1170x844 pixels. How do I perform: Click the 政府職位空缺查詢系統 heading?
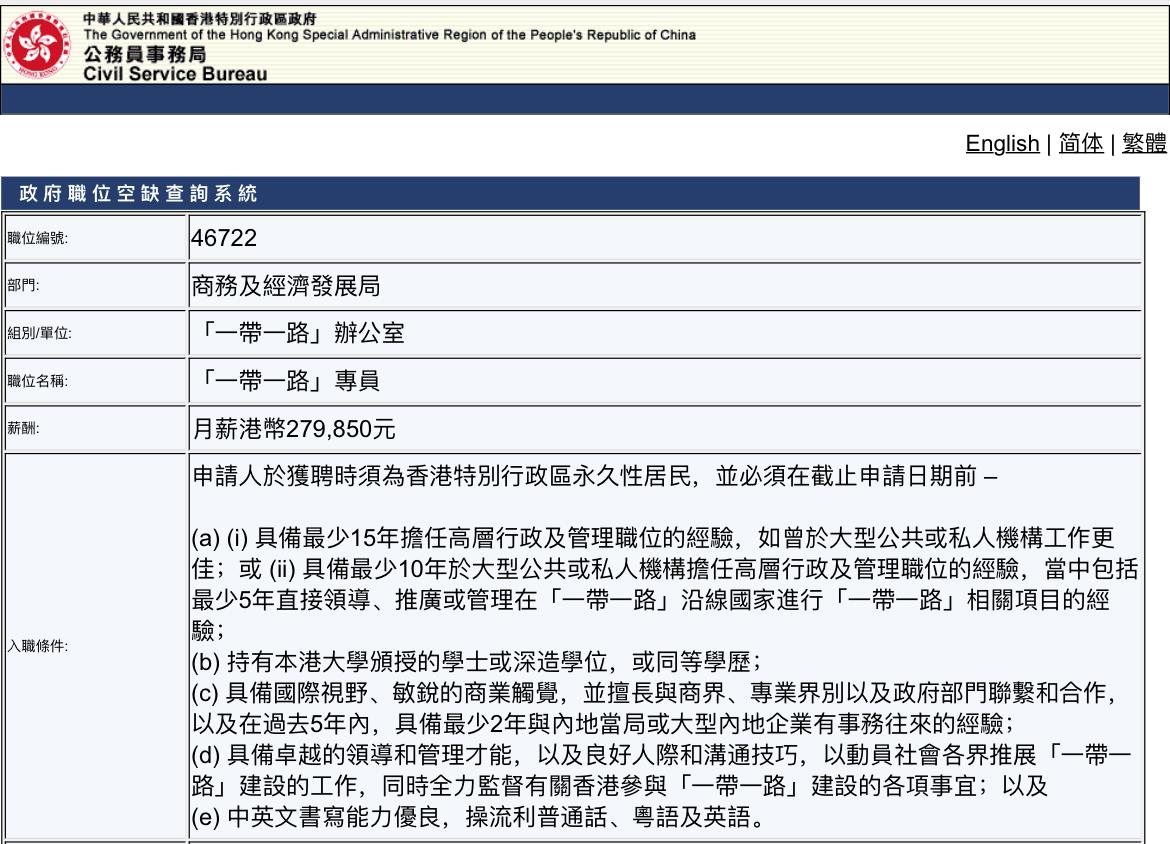pos(138,194)
